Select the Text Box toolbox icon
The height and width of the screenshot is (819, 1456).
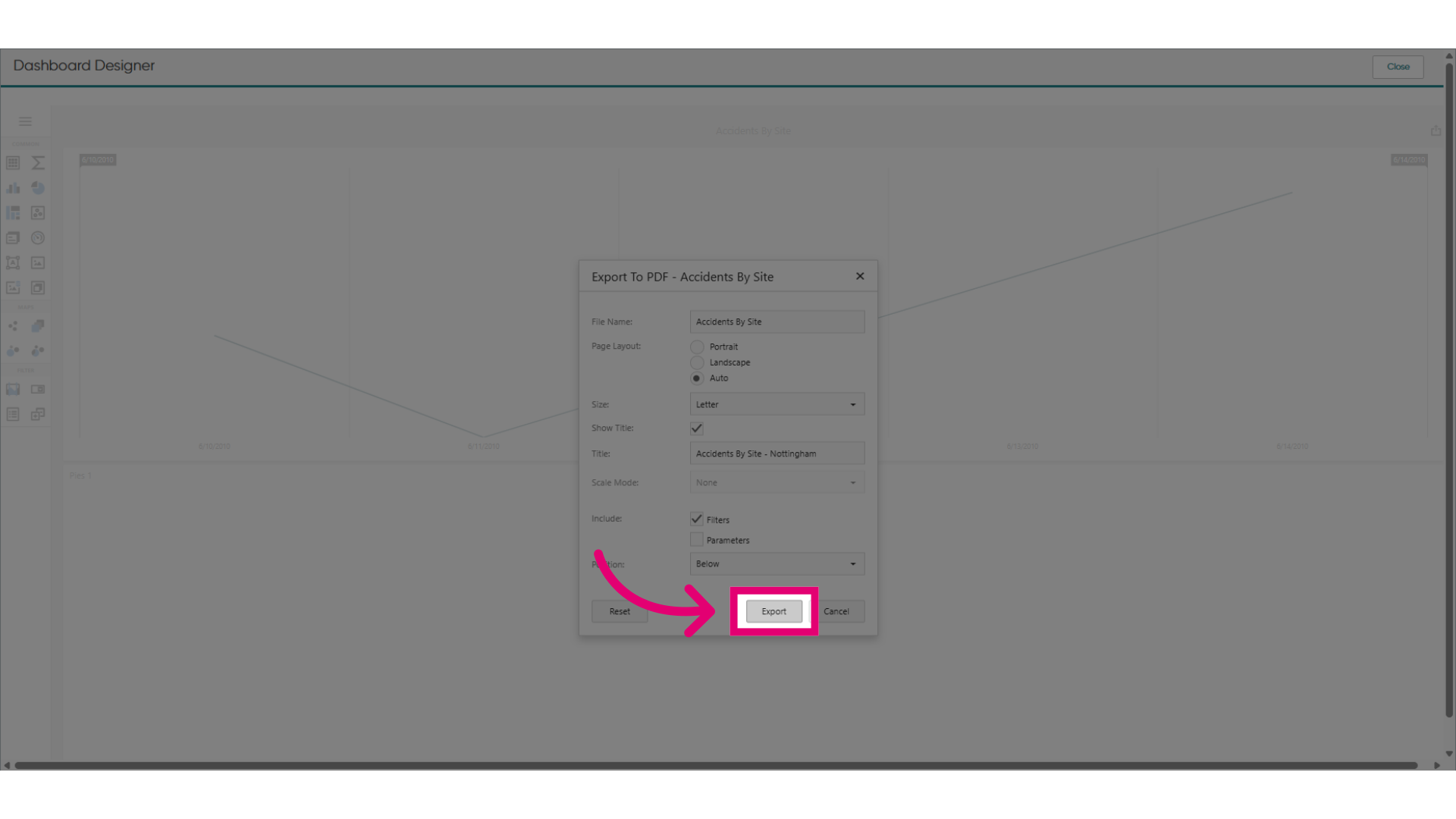click(x=13, y=263)
